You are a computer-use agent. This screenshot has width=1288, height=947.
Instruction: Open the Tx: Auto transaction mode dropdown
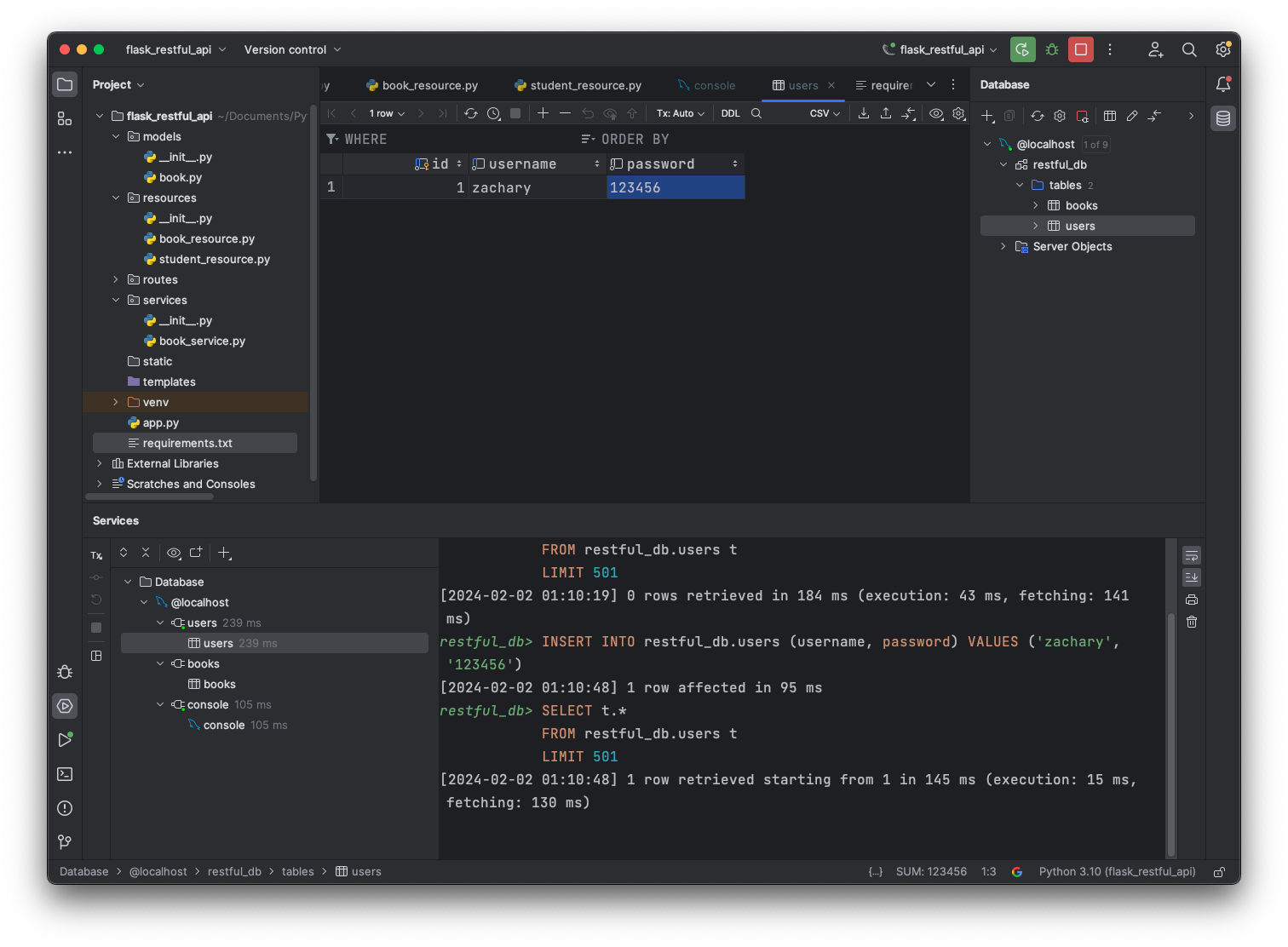coord(681,113)
